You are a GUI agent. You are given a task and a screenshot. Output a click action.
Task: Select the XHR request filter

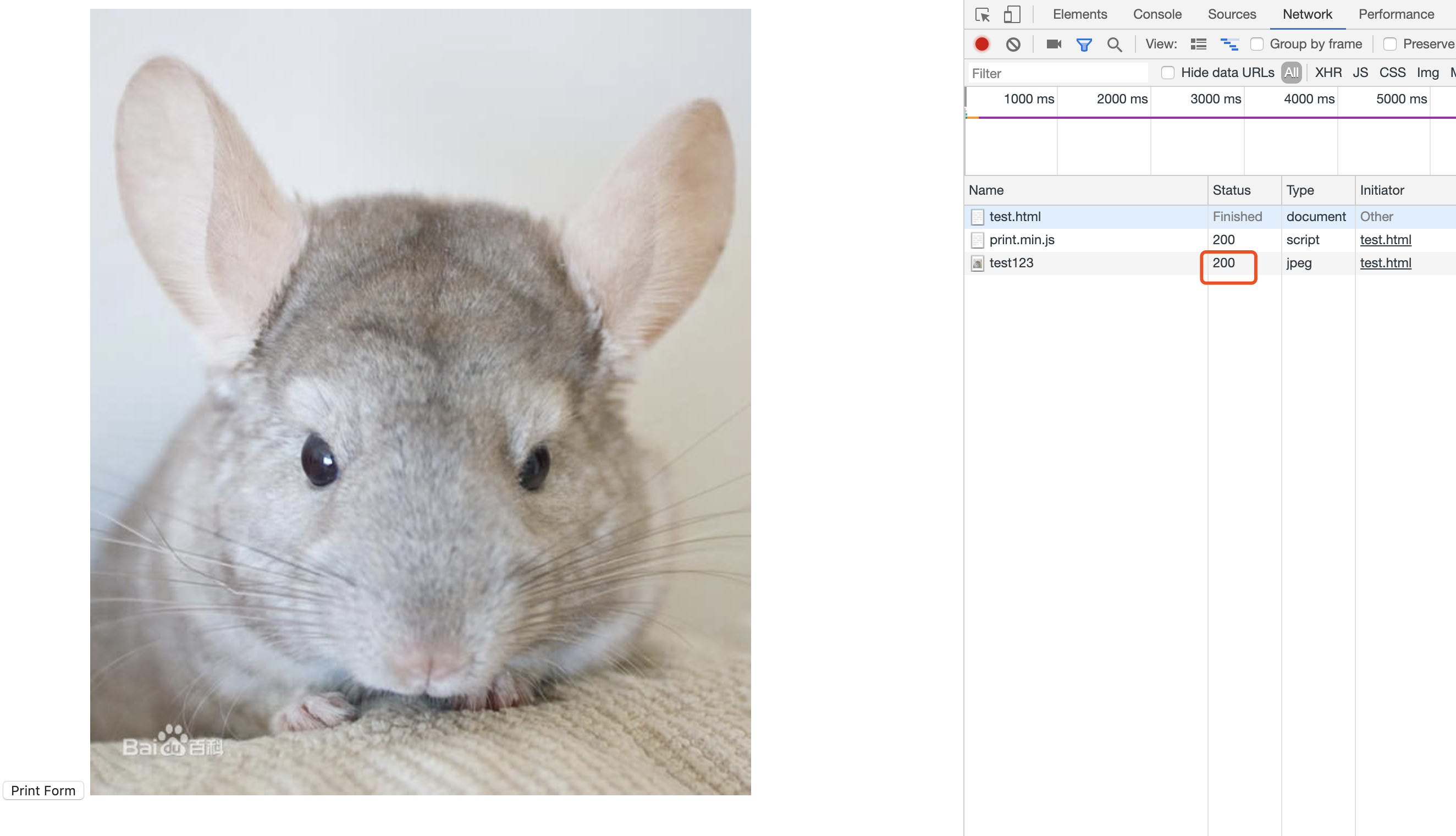click(1327, 73)
